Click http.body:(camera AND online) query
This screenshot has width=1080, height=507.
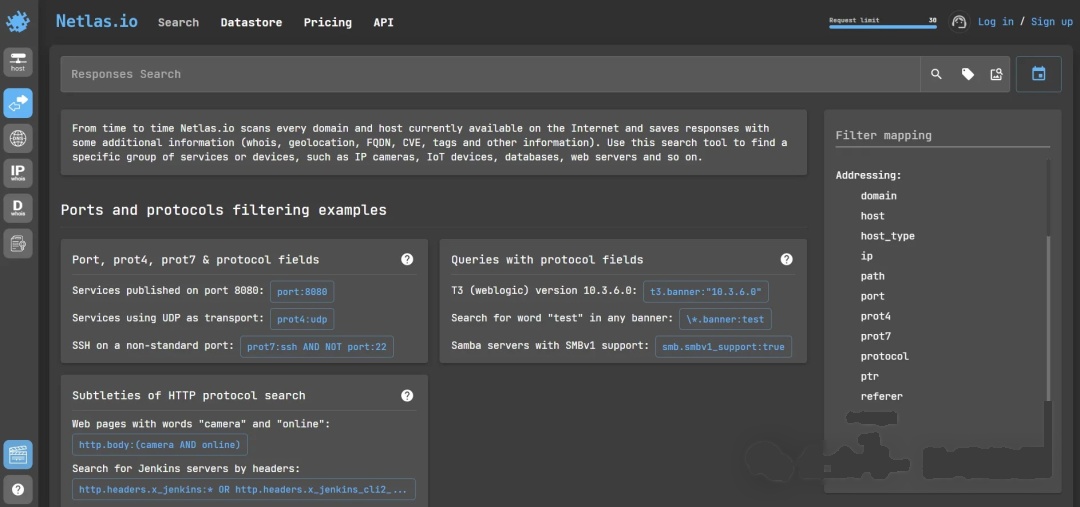point(160,444)
